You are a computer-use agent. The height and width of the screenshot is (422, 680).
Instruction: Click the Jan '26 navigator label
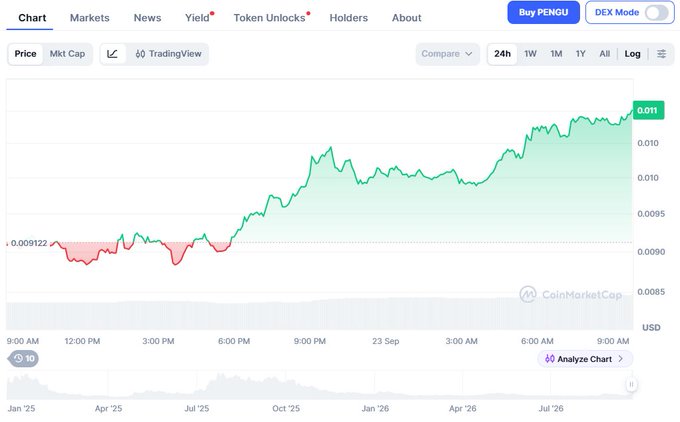click(375, 409)
